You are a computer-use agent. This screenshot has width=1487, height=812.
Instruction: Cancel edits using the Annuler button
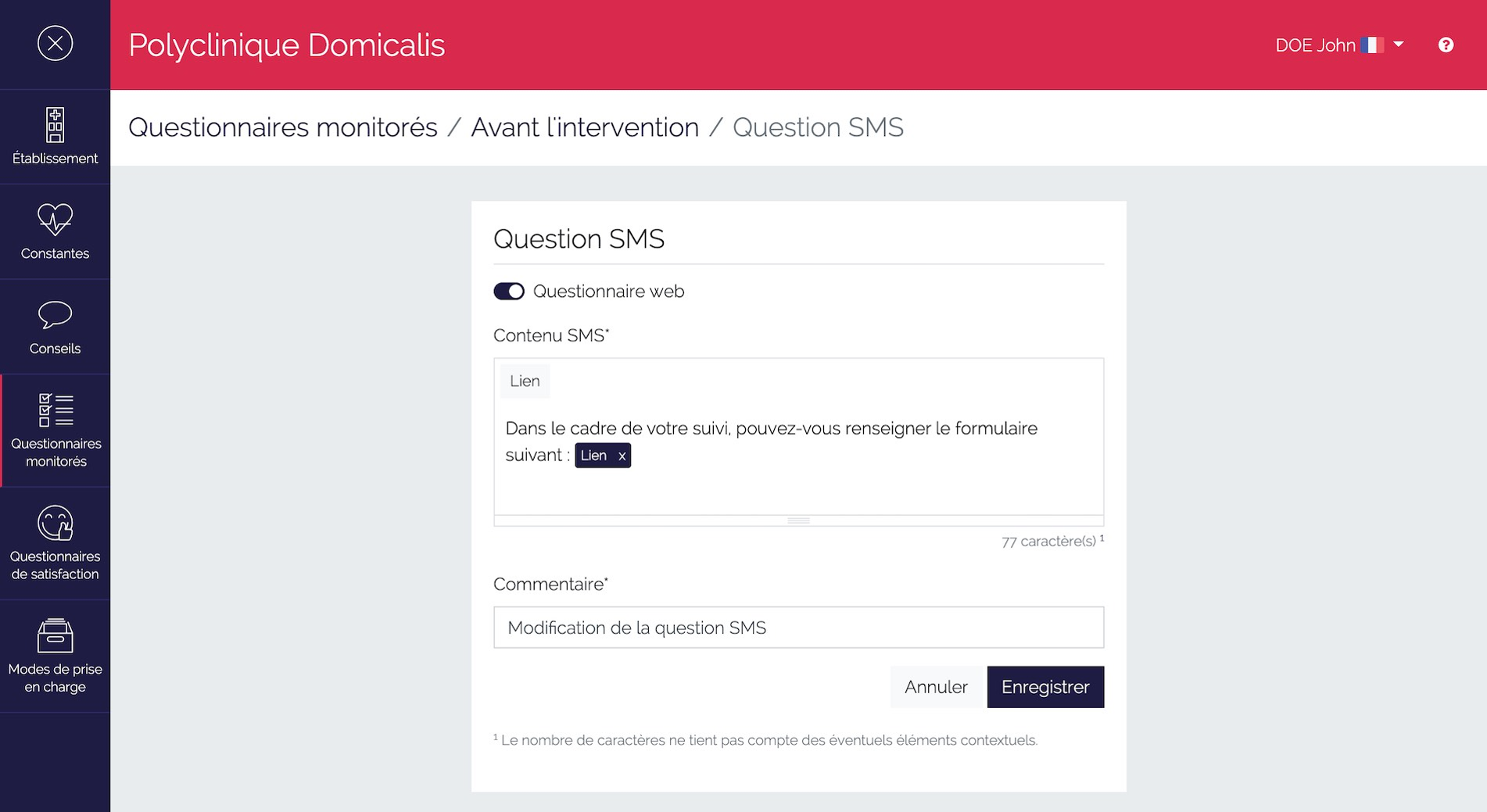pyautogui.click(x=936, y=687)
